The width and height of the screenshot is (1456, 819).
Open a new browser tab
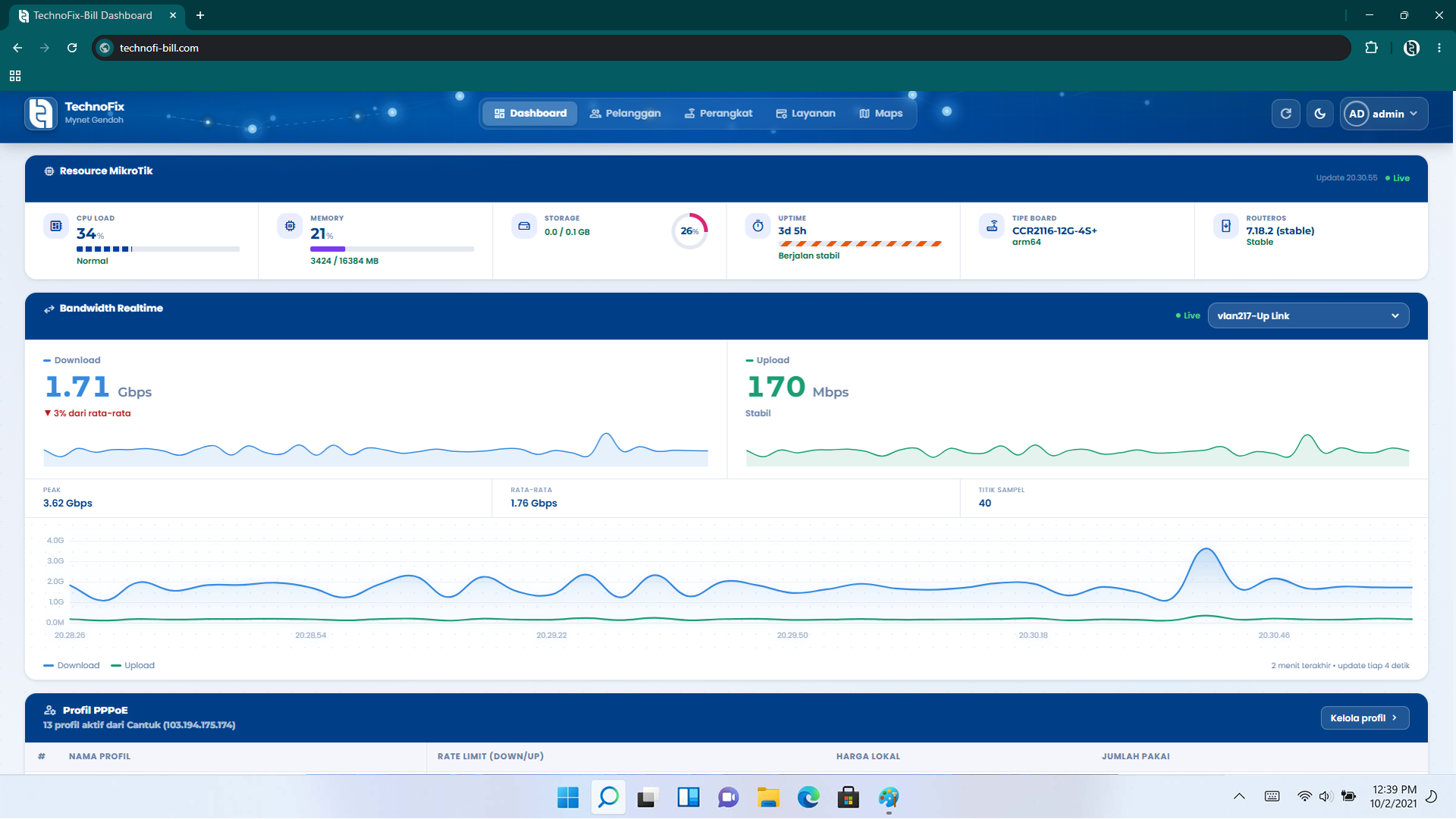(x=200, y=15)
